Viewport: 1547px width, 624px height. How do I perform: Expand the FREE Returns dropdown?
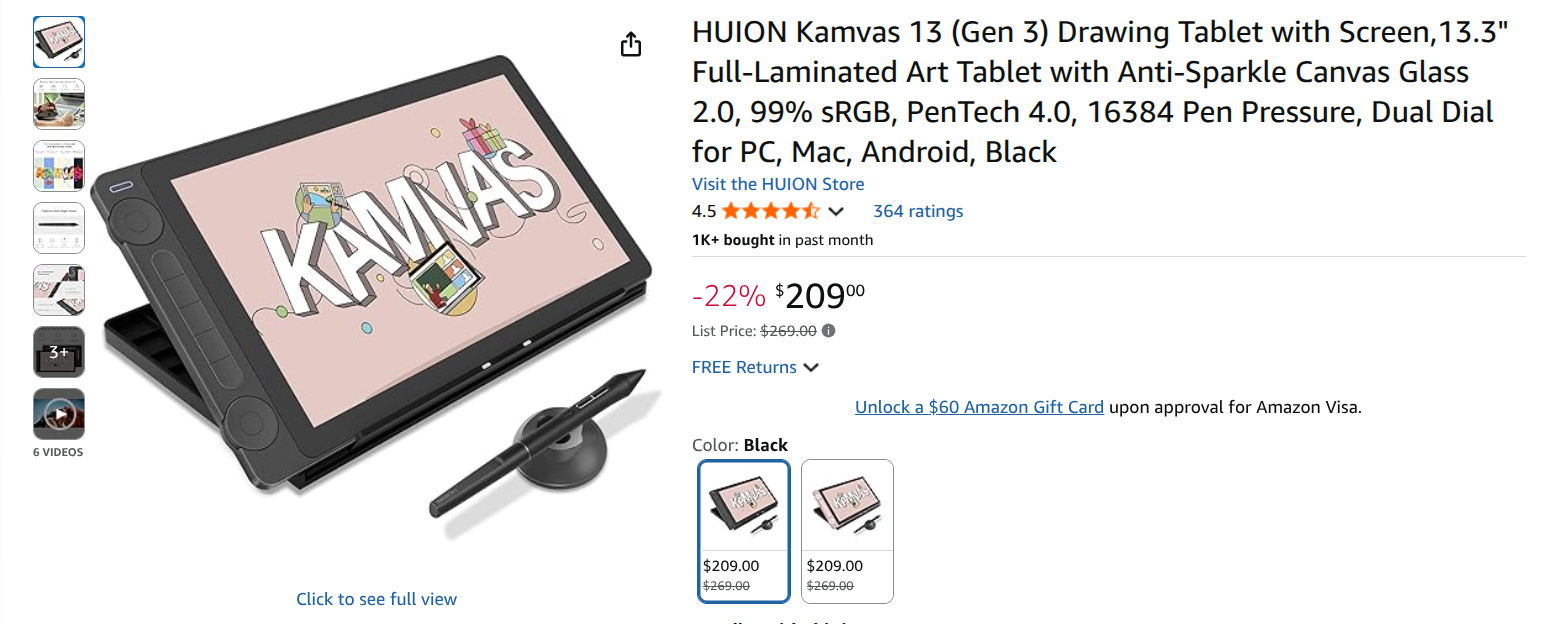pyautogui.click(x=755, y=367)
